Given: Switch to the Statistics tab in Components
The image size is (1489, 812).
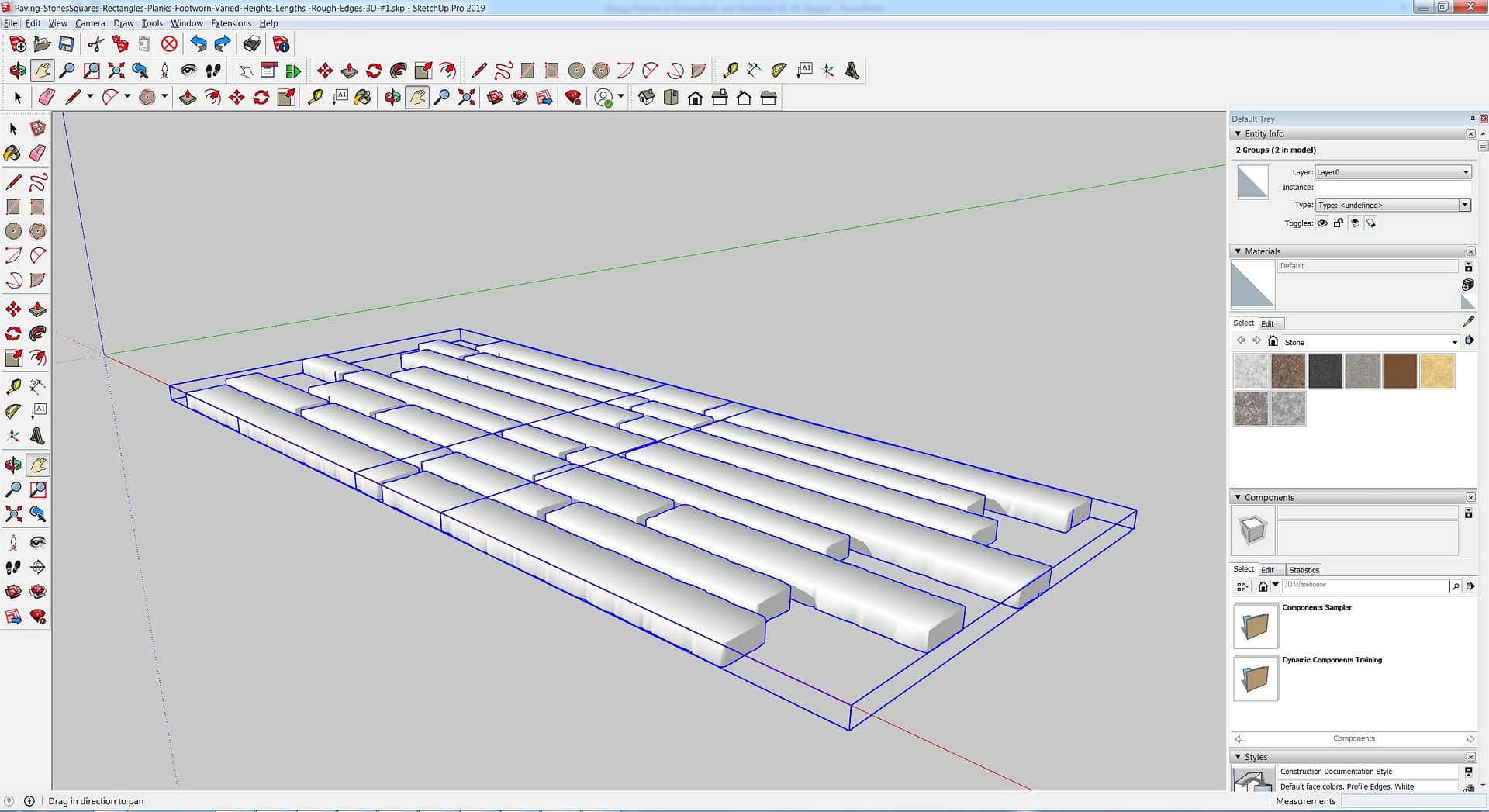Looking at the screenshot, I should coord(1304,570).
